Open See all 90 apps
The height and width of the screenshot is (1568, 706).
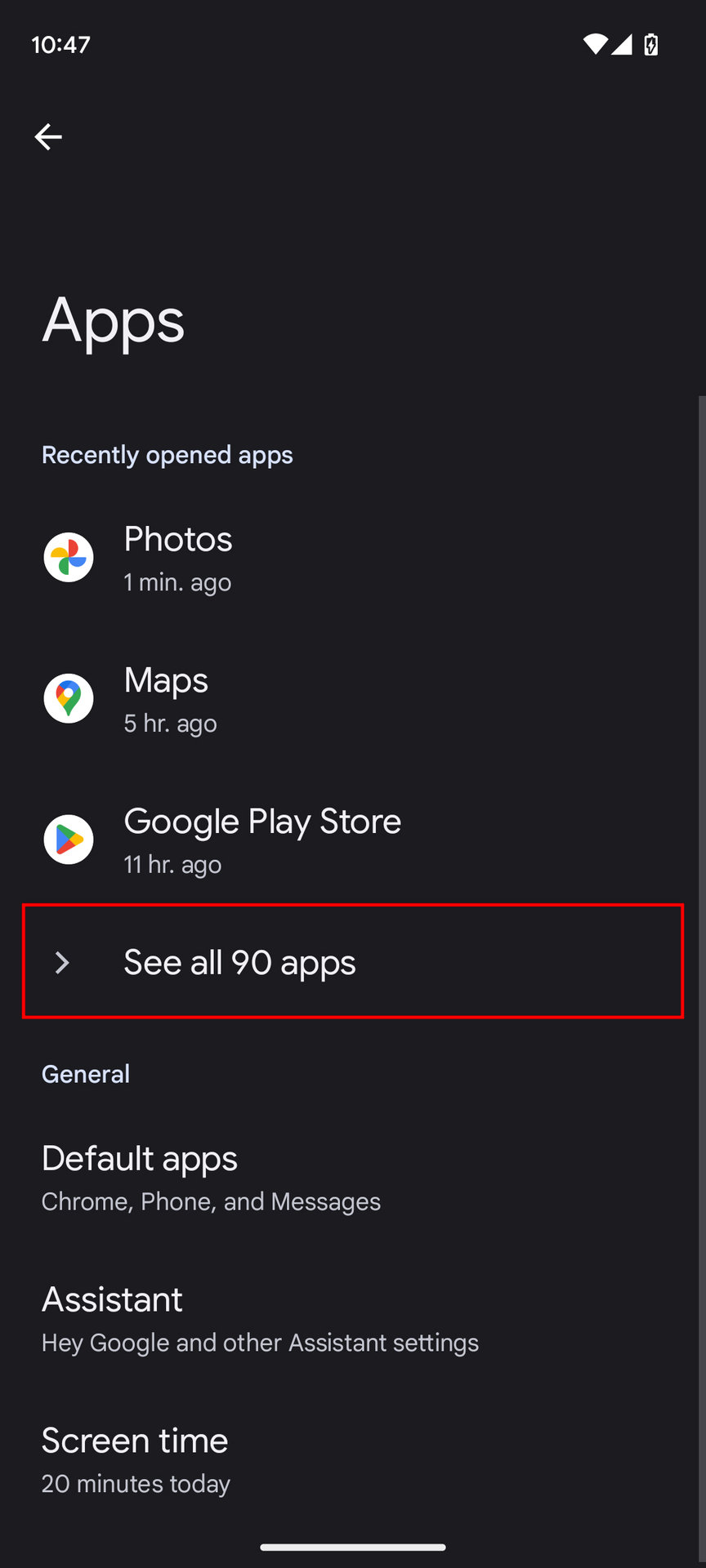[x=239, y=963]
